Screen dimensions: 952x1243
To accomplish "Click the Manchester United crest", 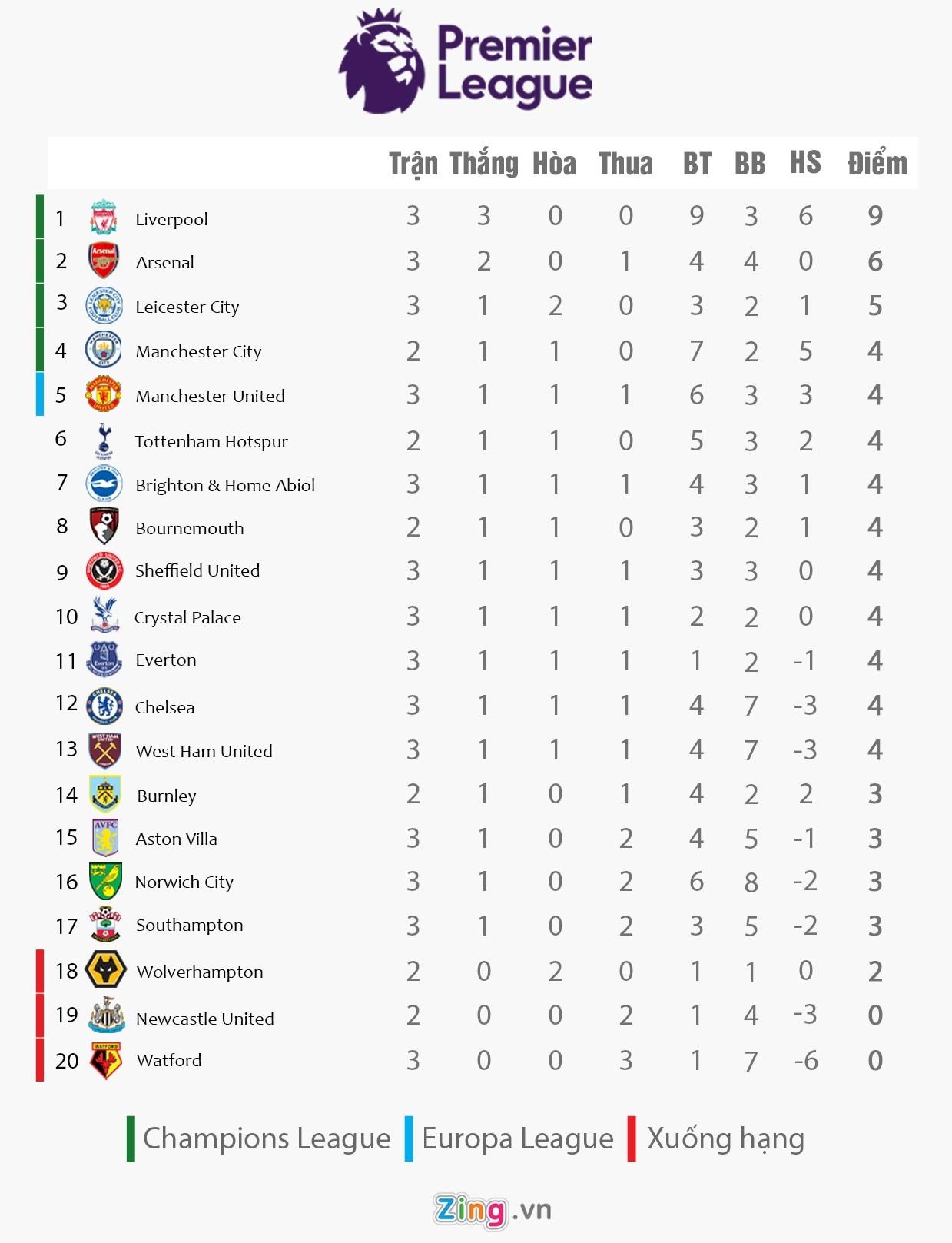I will (x=103, y=395).
